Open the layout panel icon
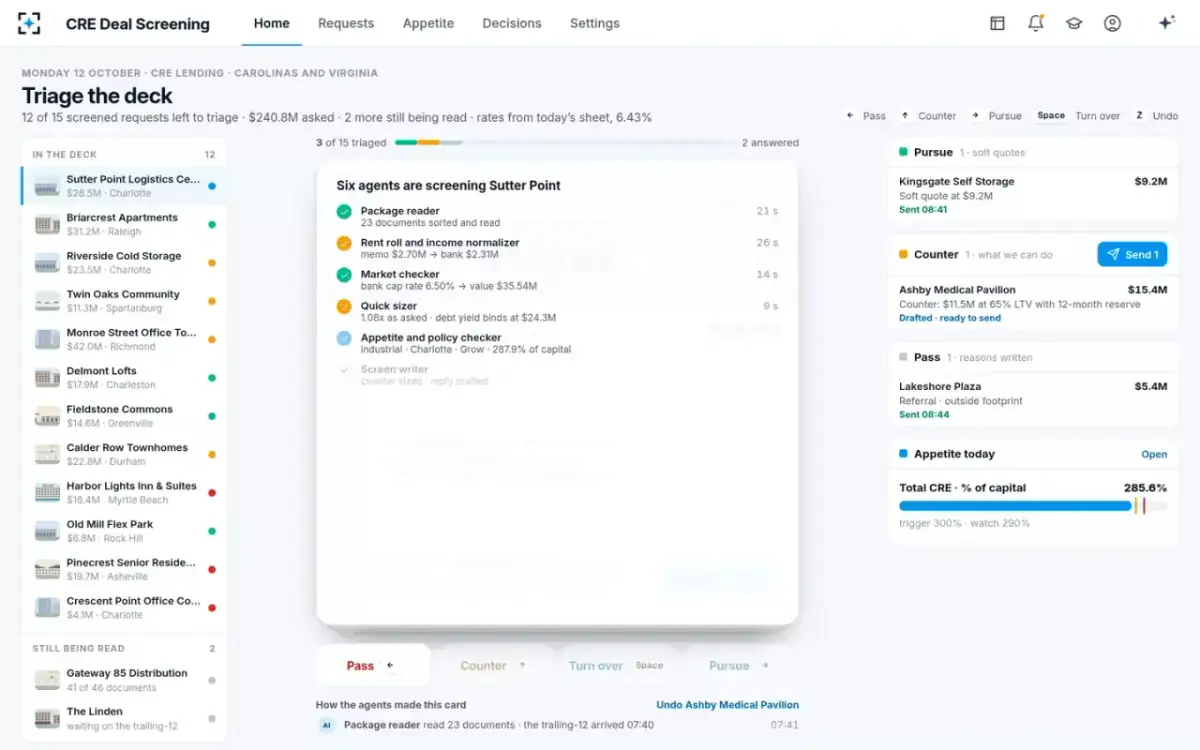This screenshot has width=1200, height=750. coord(997,23)
